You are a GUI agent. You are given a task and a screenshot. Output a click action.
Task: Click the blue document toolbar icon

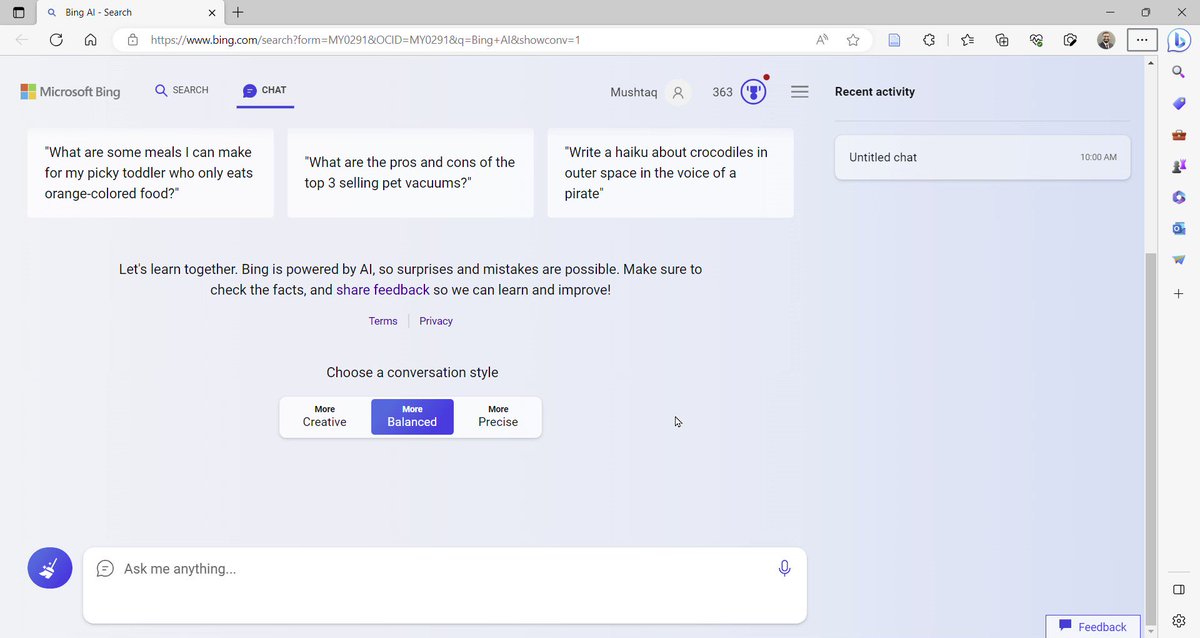coord(895,40)
